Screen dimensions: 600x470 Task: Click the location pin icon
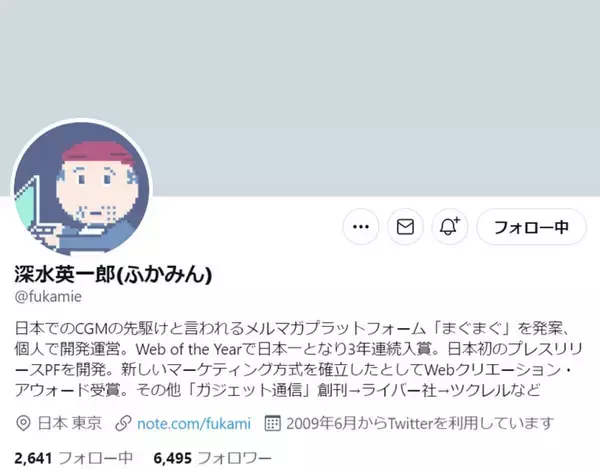[23, 423]
